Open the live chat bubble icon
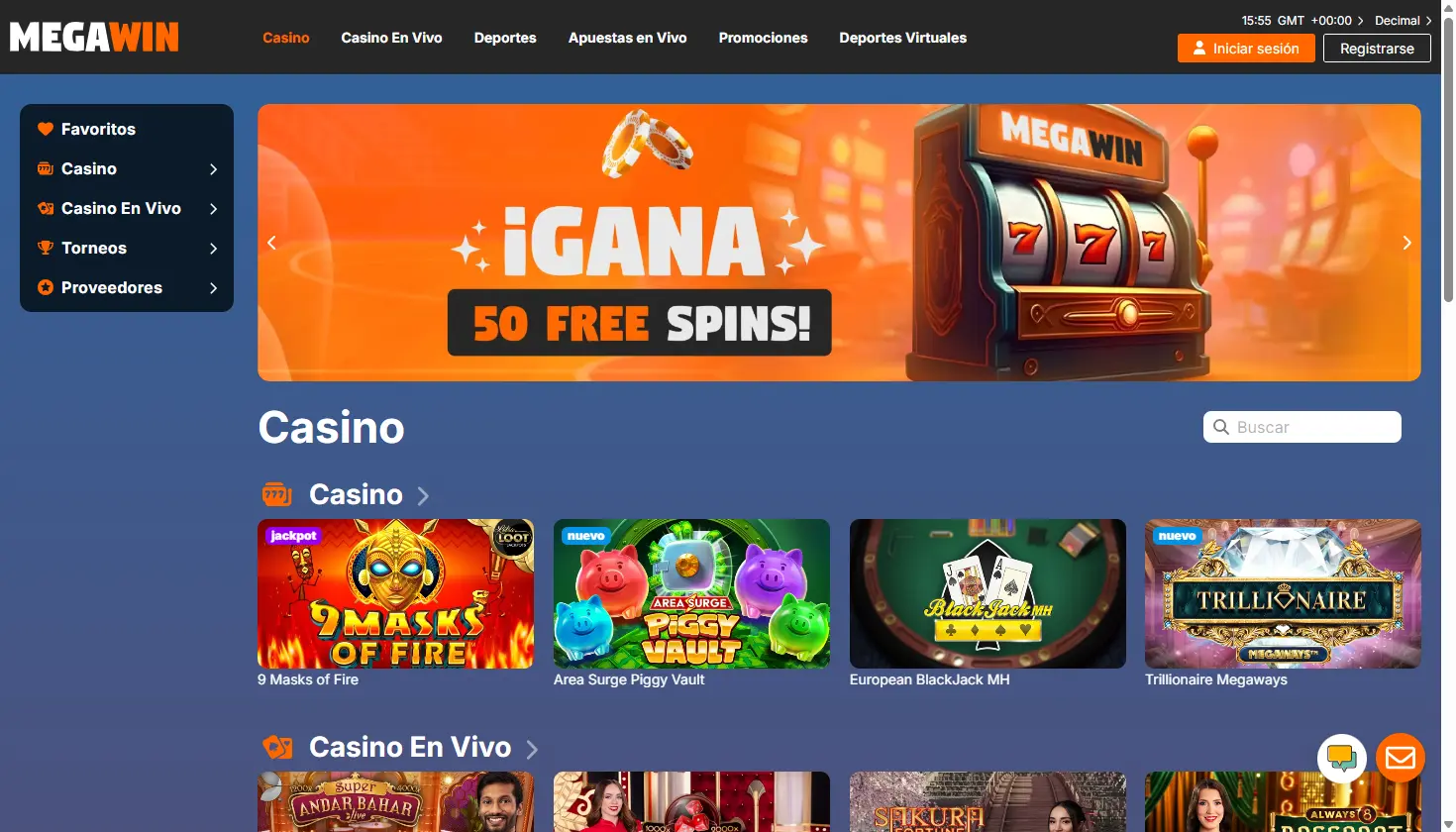Image resolution: width=1456 pixels, height=832 pixels. (1342, 759)
